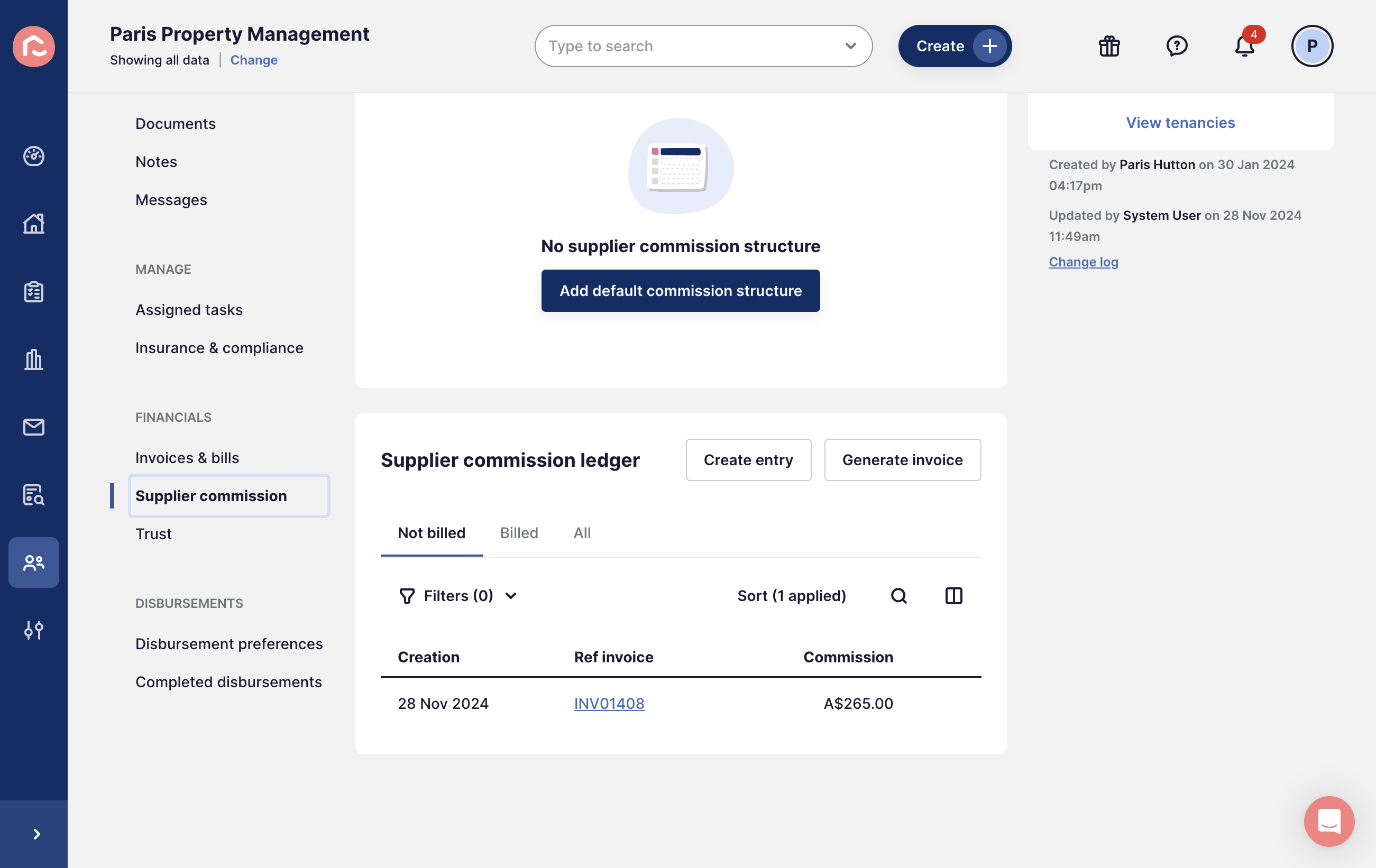Open the accounting bar chart icon
The image size is (1376, 868).
[34, 359]
